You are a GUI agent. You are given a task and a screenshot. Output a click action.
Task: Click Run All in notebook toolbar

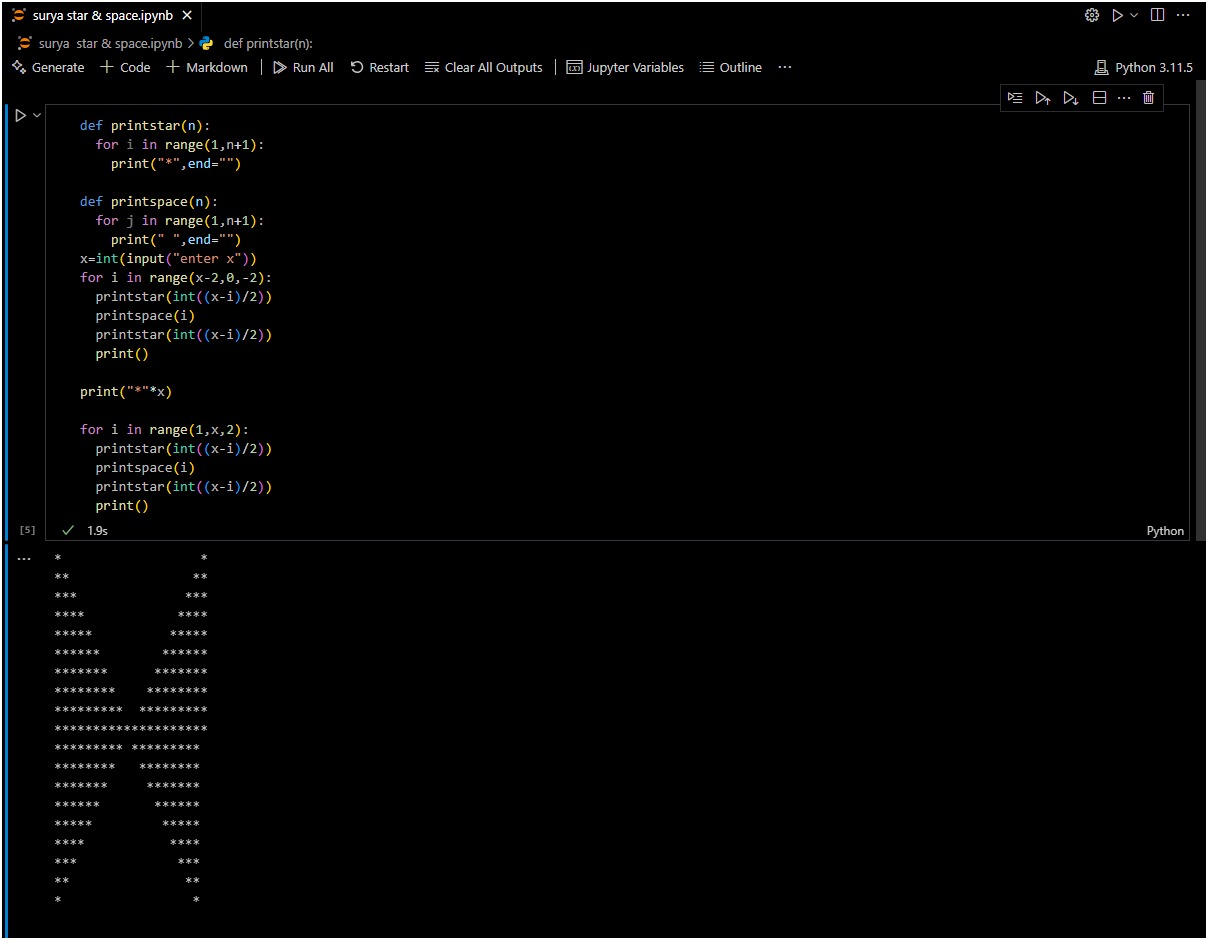(x=303, y=67)
